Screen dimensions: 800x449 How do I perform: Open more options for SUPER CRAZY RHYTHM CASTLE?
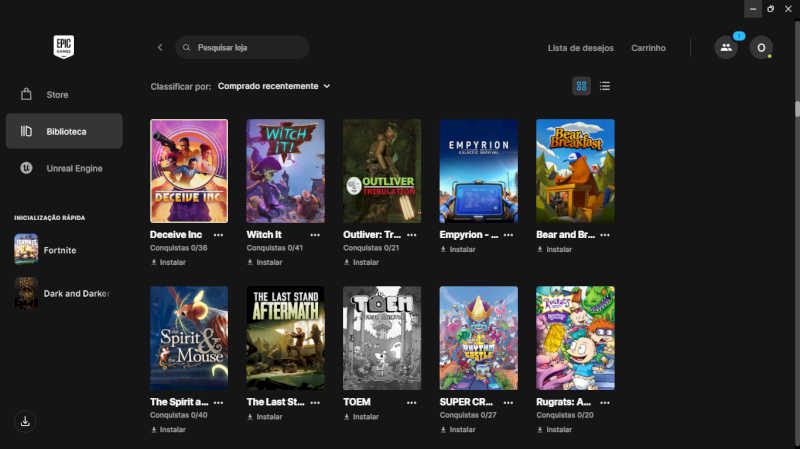[508, 402]
